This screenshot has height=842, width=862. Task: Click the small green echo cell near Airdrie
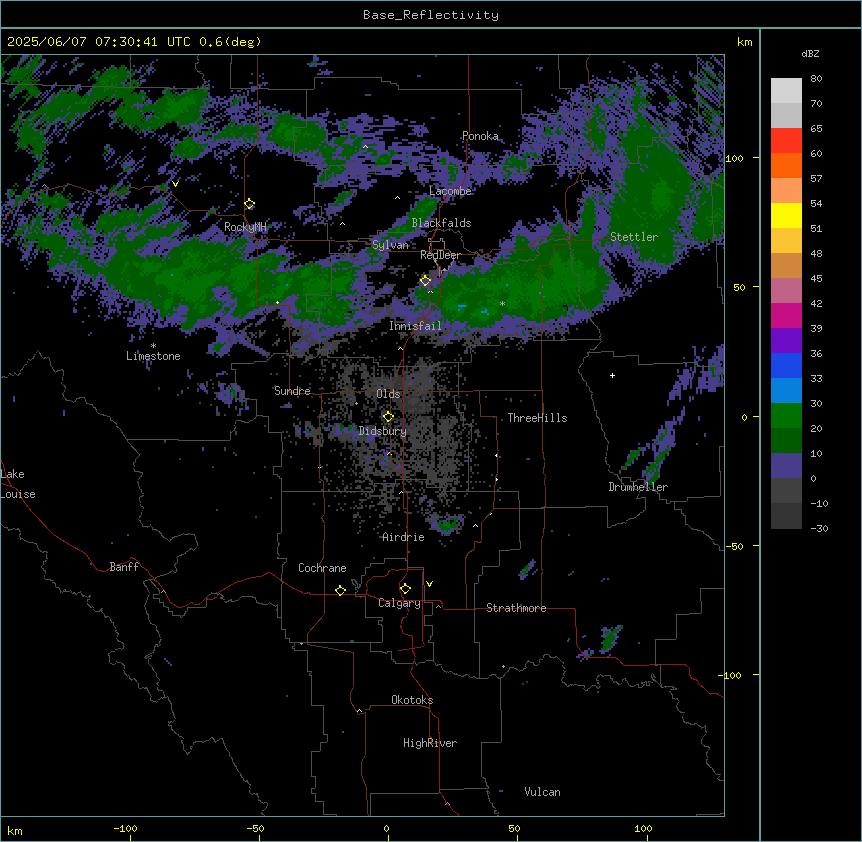coord(447,524)
